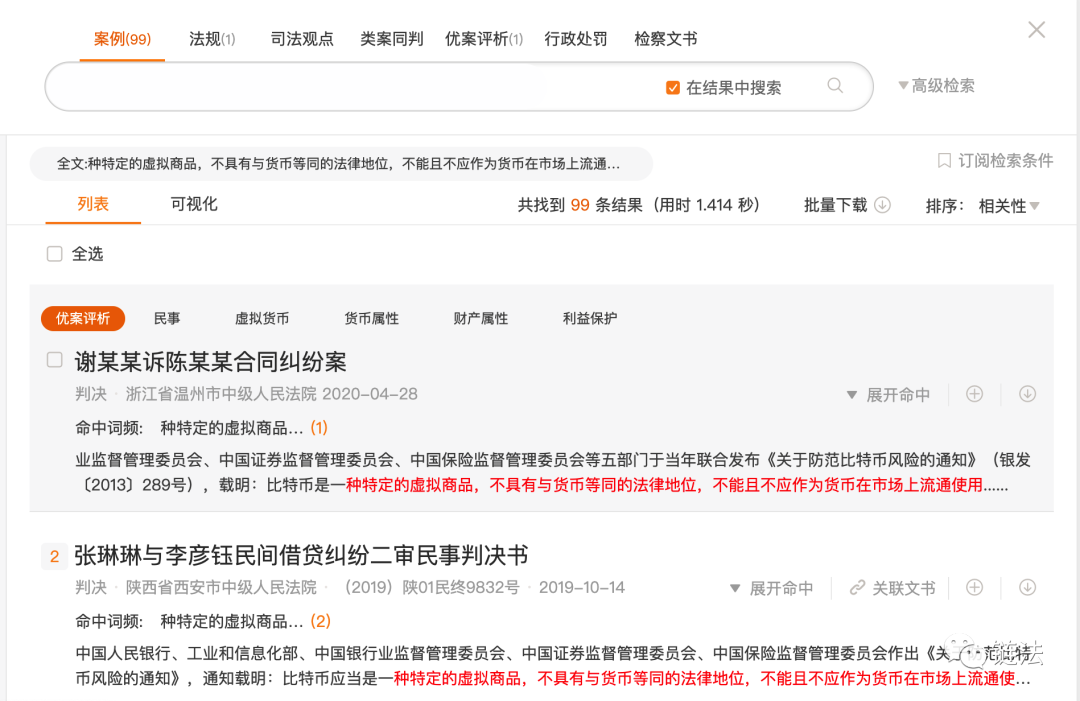Click the subscribe bookmark icon
Viewport: 1080px width, 701px height.
tap(944, 160)
